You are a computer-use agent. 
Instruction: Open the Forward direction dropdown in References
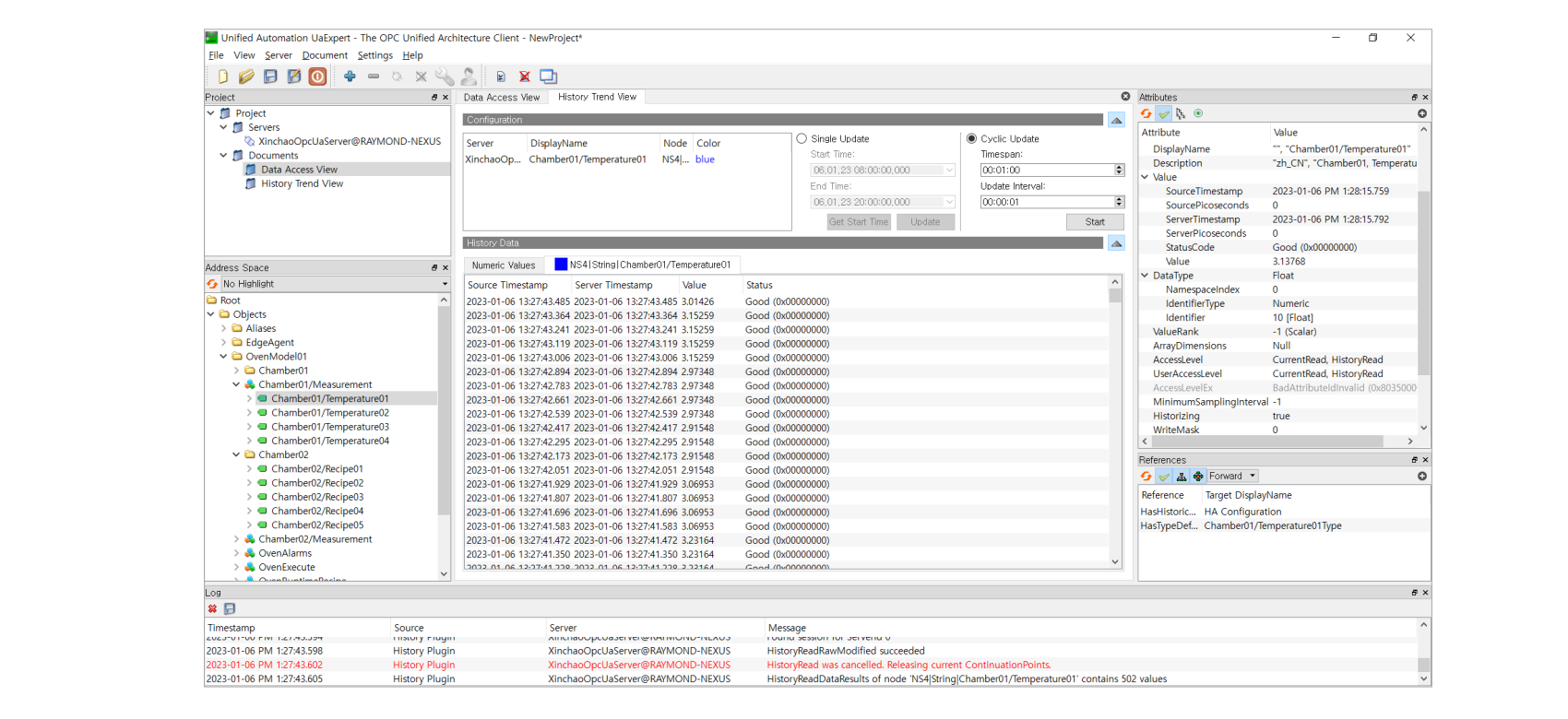point(1233,477)
